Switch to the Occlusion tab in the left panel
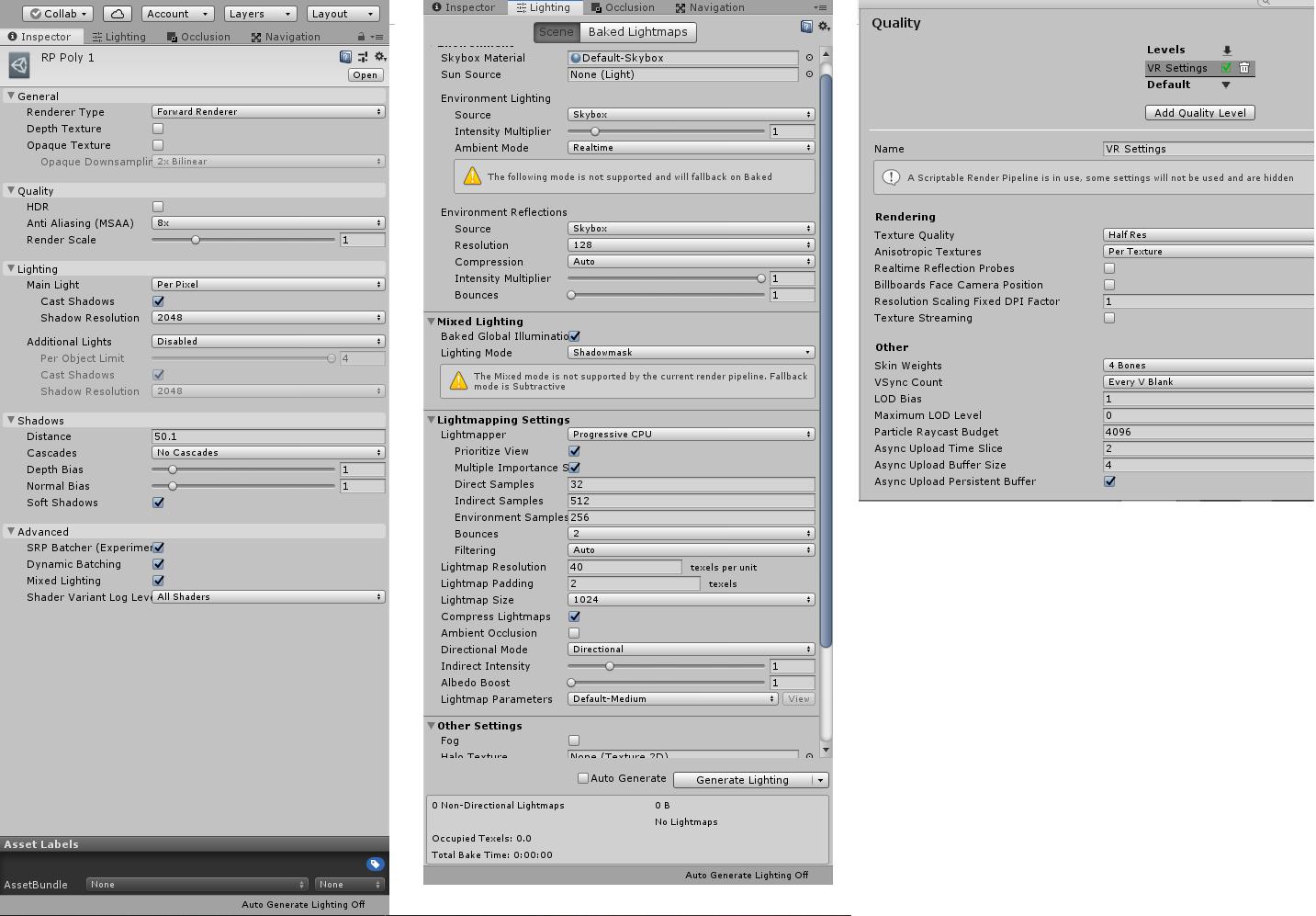1316x916 pixels. pyautogui.click(x=198, y=37)
